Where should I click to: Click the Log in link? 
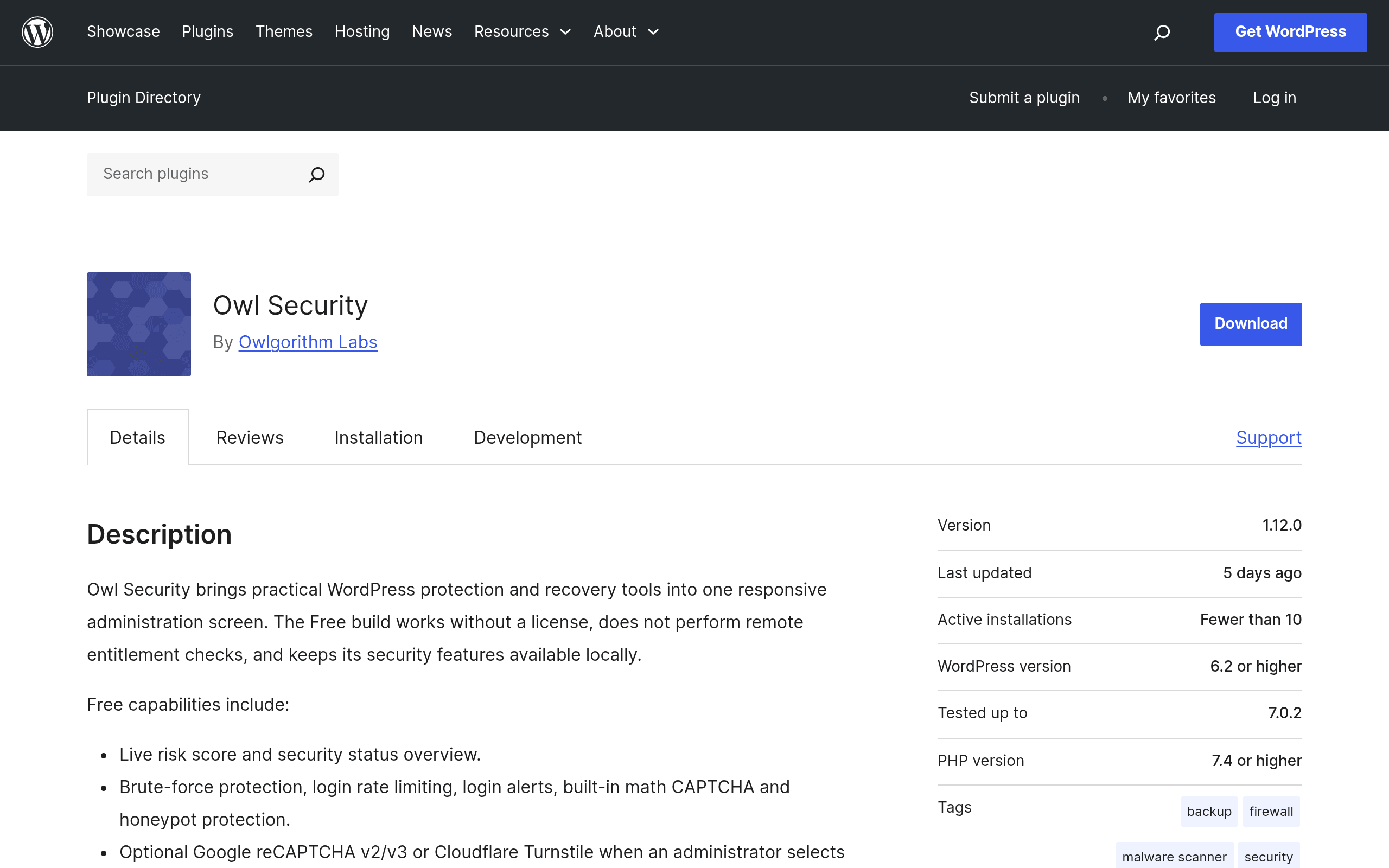pyautogui.click(x=1274, y=98)
